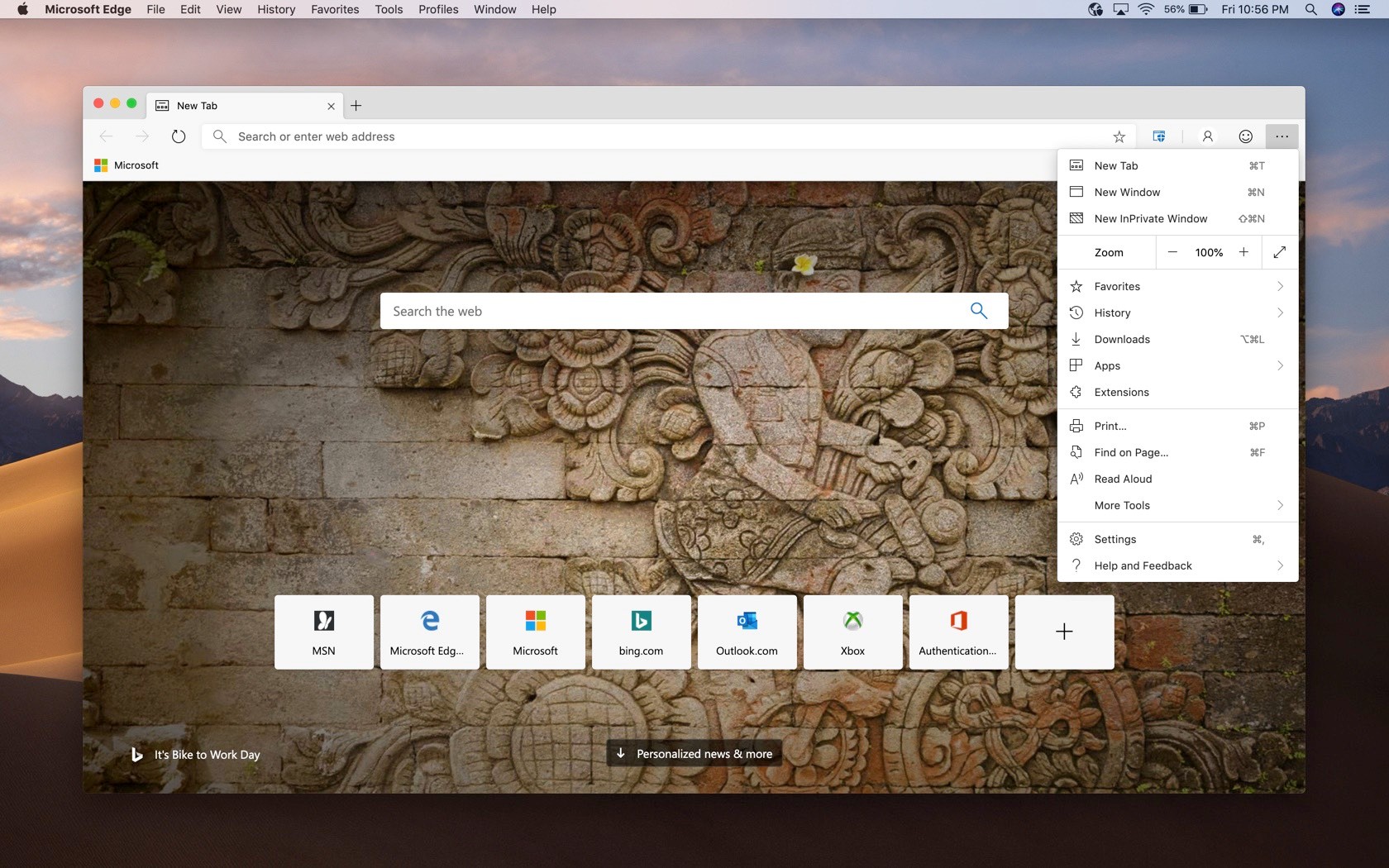This screenshot has width=1389, height=868.
Task: Click the reload page button
Action: coord(179,137)
